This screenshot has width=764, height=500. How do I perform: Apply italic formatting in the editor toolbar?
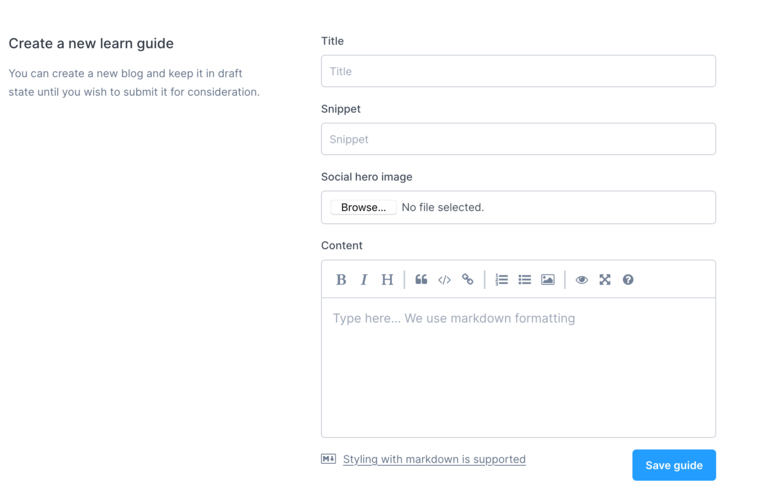click(364, 280)
